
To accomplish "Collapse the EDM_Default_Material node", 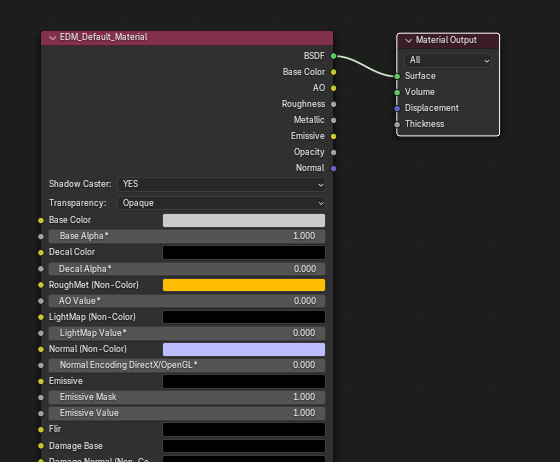I will tap(52, 37).
